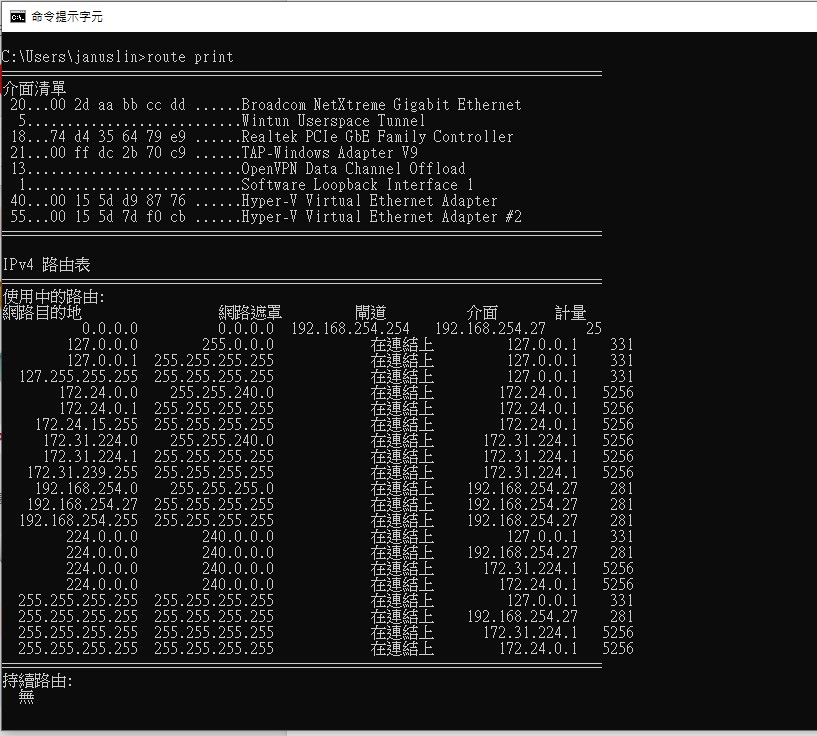The height and width of the screenshot is (736, 817).
Task: Click the TAP-Windows Adapter V9 entry
Action: coord(329,153)
